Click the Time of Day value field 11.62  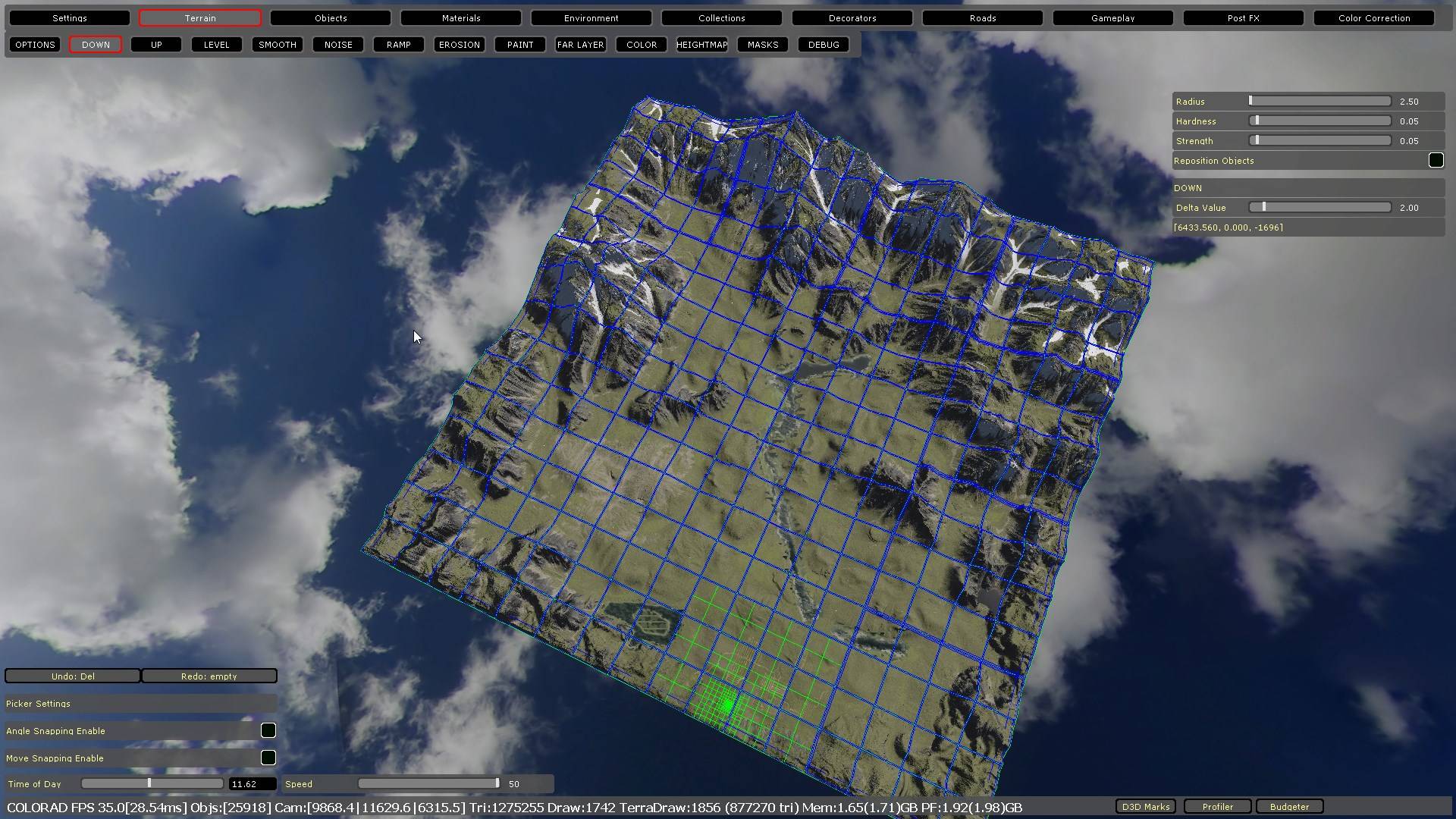(x=253, y=784)
